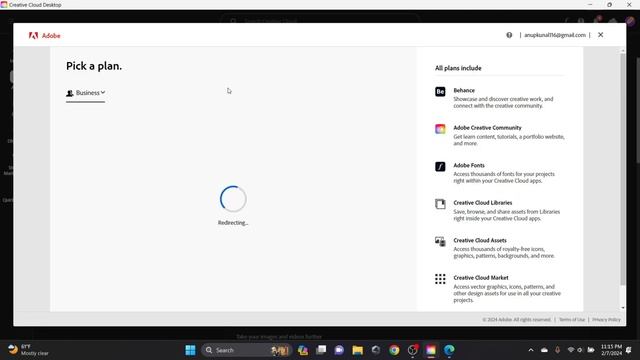Screen dimensions: 640x360
Task: Click the Creative Cloud Assets icon
Action: coord(440,241)
